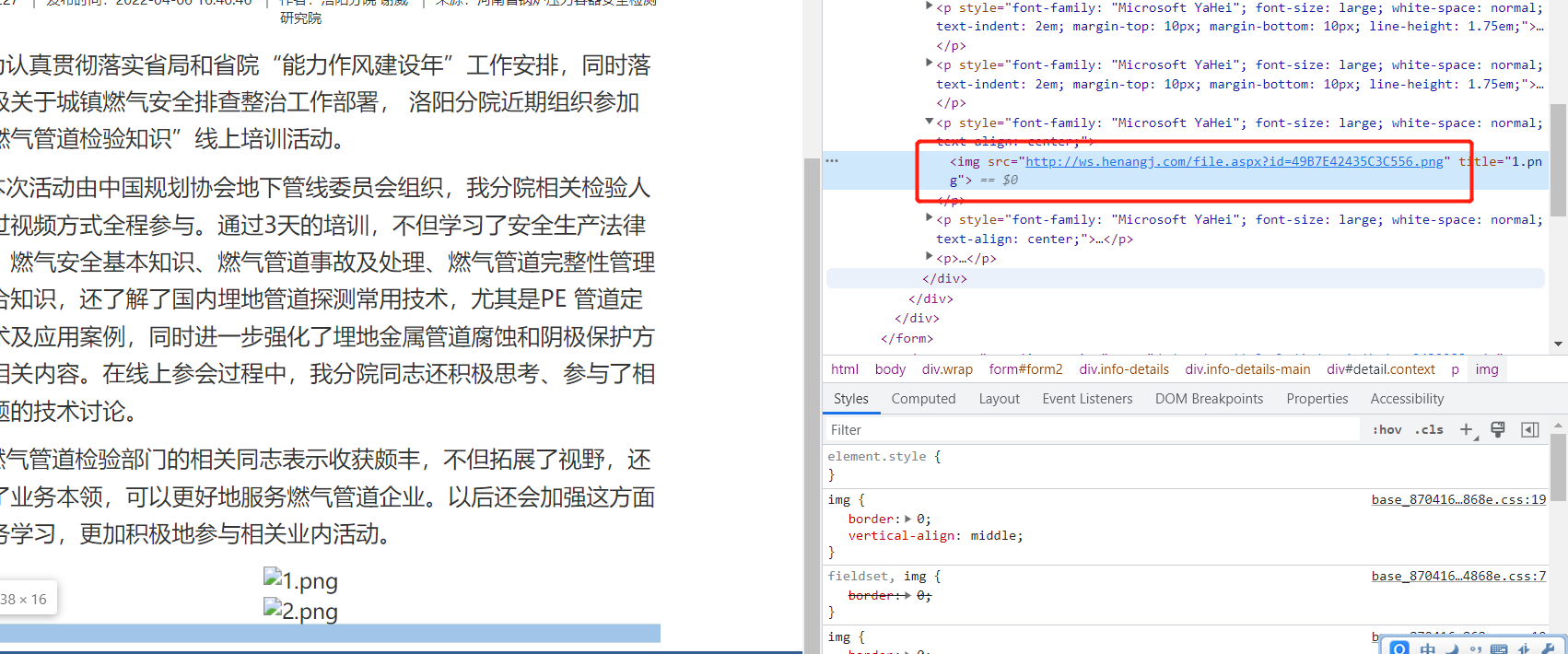
Task: Select div.info-details-main breadcrumb
Action: coord(1247,369)
